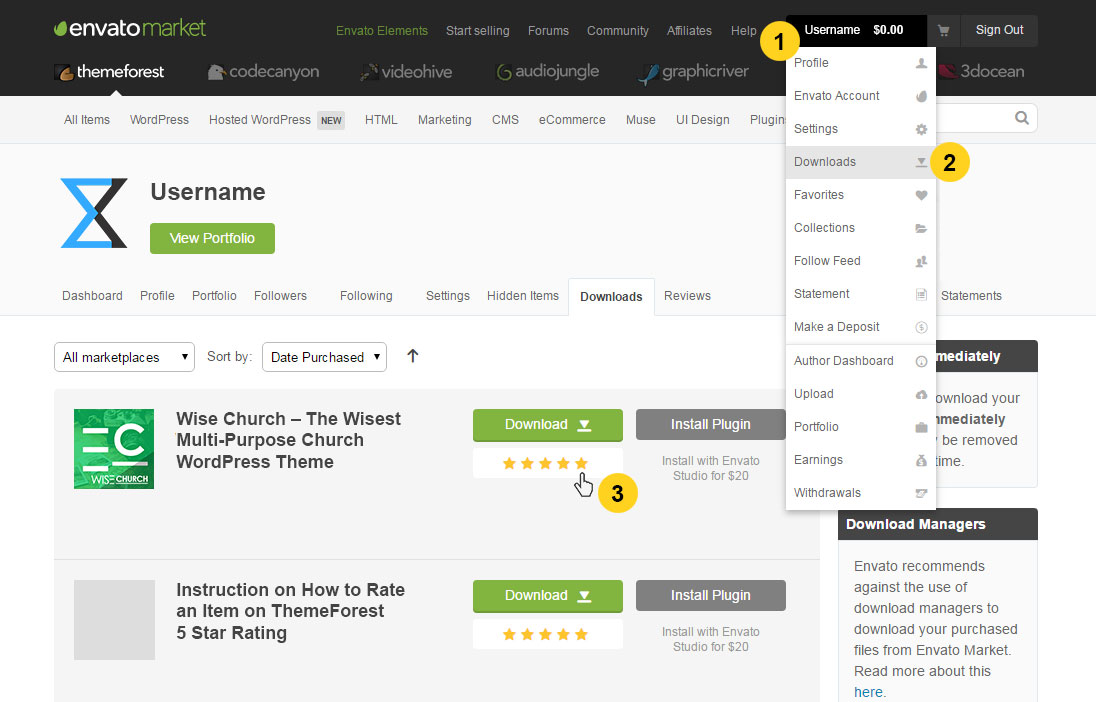This screenshot has width=1096, height=702.
Task: Open the shopping cart icon
Action: [944, 31]
